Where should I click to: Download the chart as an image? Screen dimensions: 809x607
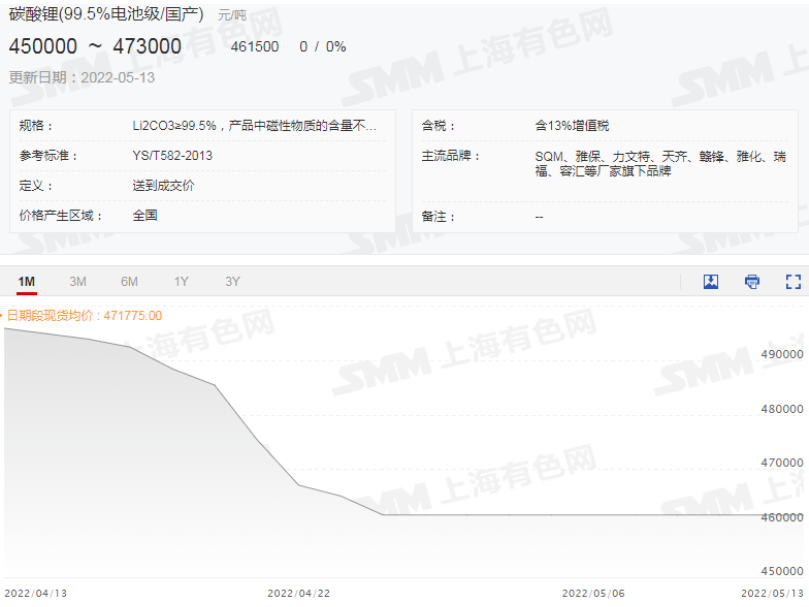click(x=709, y=282)
